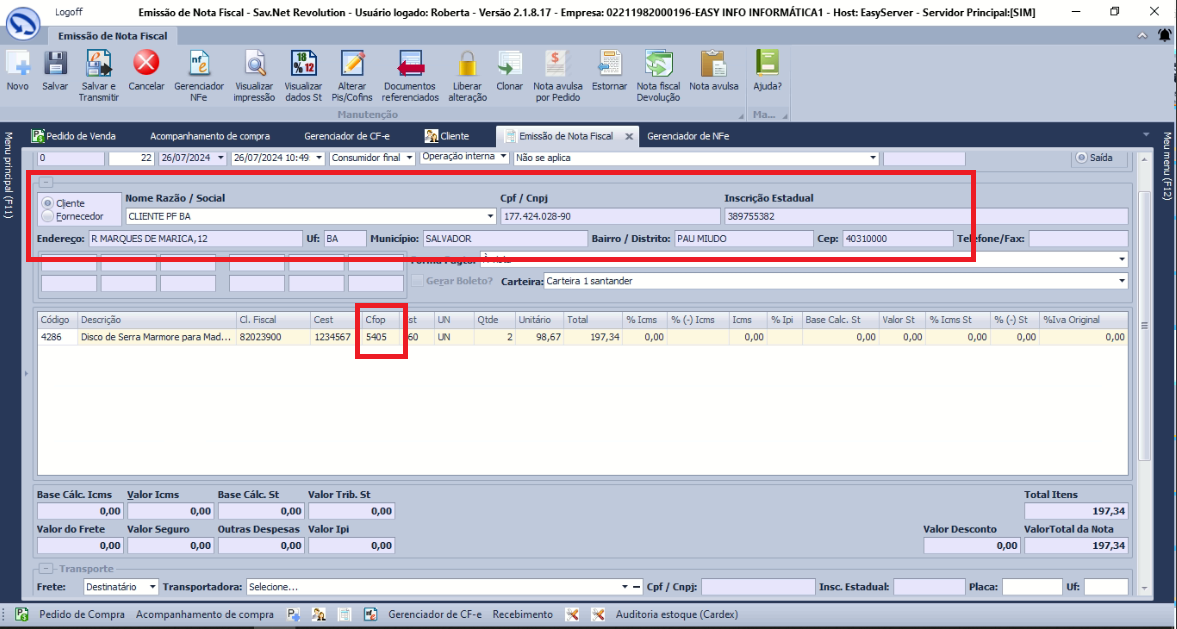Click the notification bell icon
Image resolution: width=1177 pixels, height=629 pixels.
click(x=1163, y=36)
